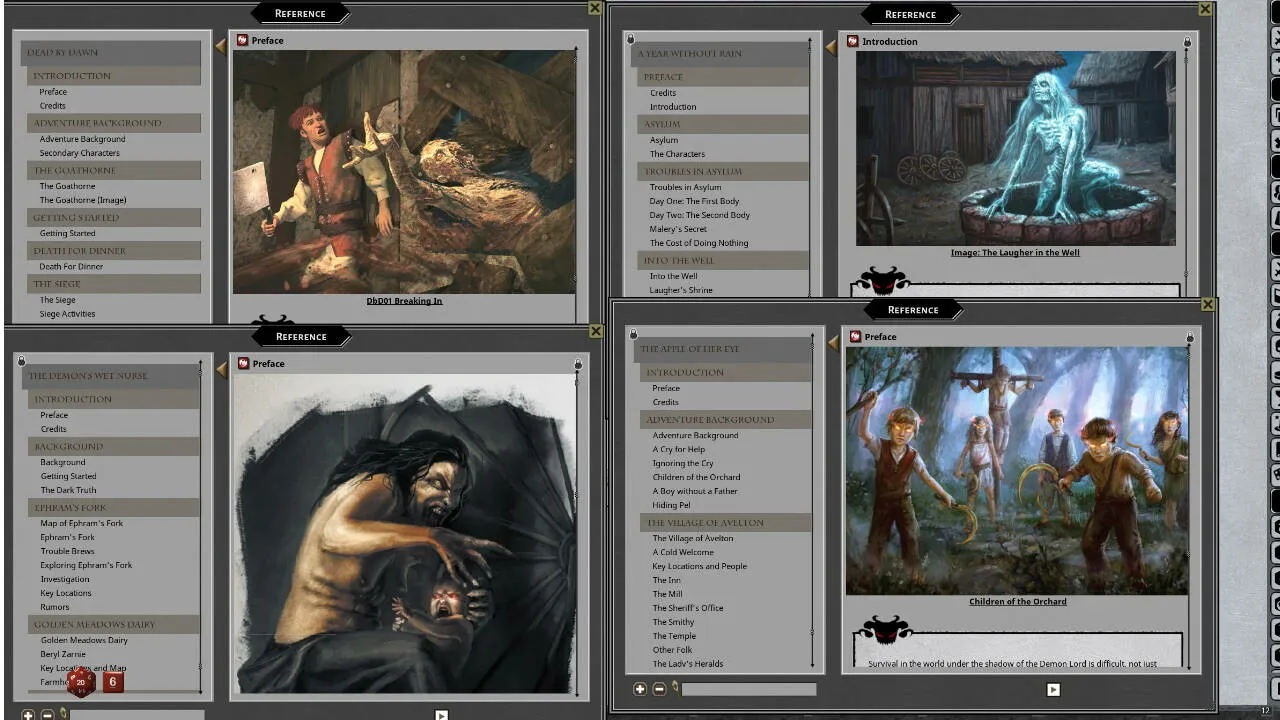The image size is (1280, 720).
Task: Close the Apple of Her Eye reference window
Action: (x=1208, y=304)
